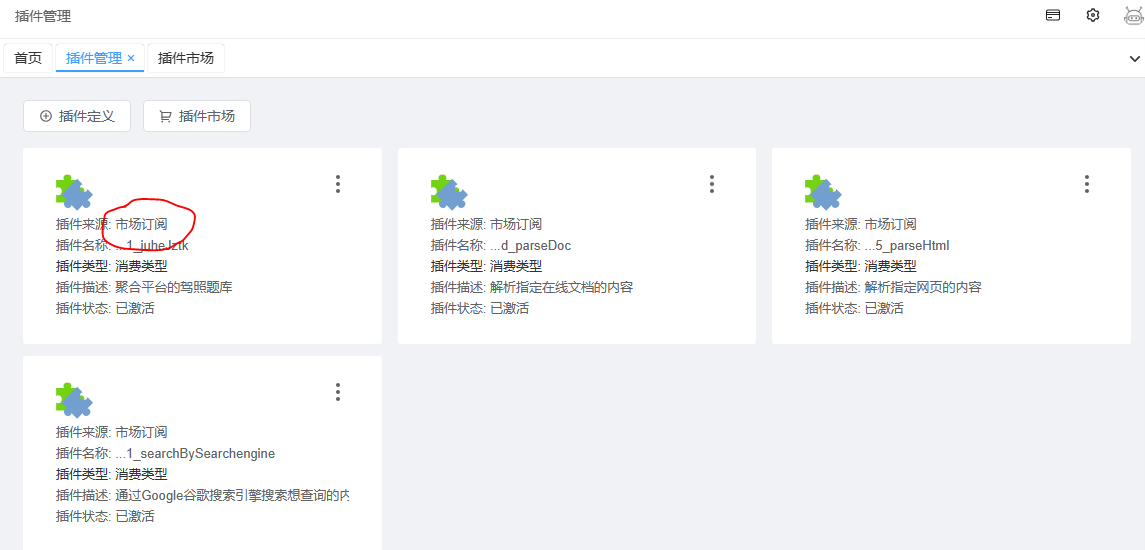Click puzzle icon of juheJztk plugin
Viewport: 1145px width, 550px height.
click(x=74, y=192)
